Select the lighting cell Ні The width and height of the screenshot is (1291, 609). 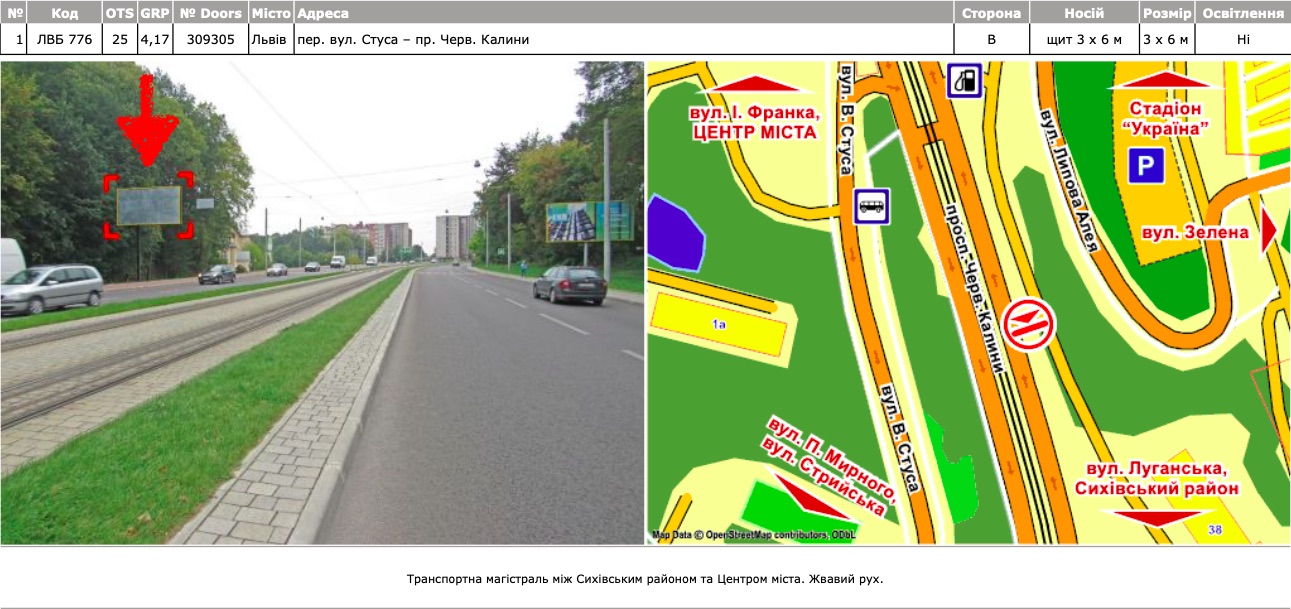tap(1242, 39)
